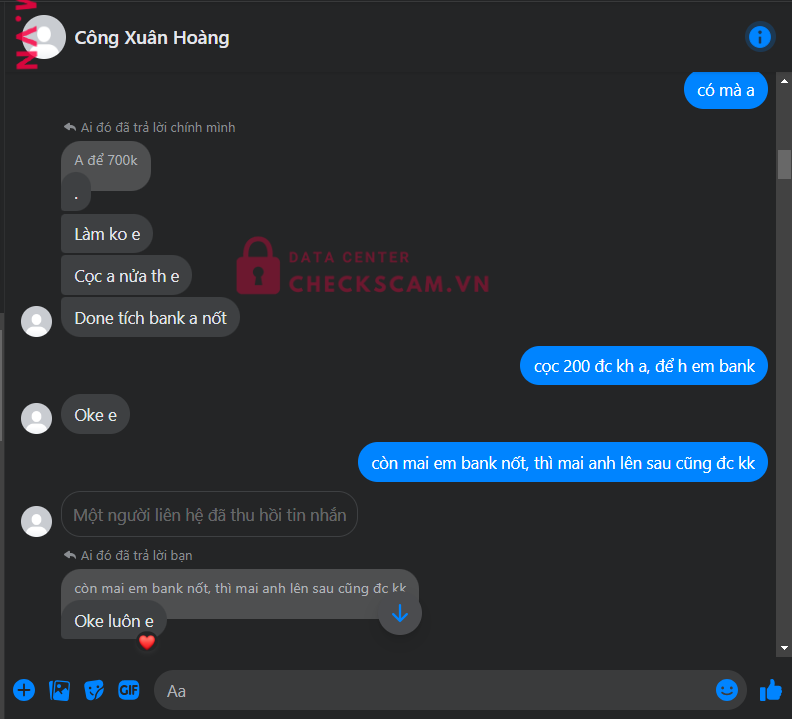Attach a photo using the image icon
The image size is (792, 719).
(x=59, y=690)
